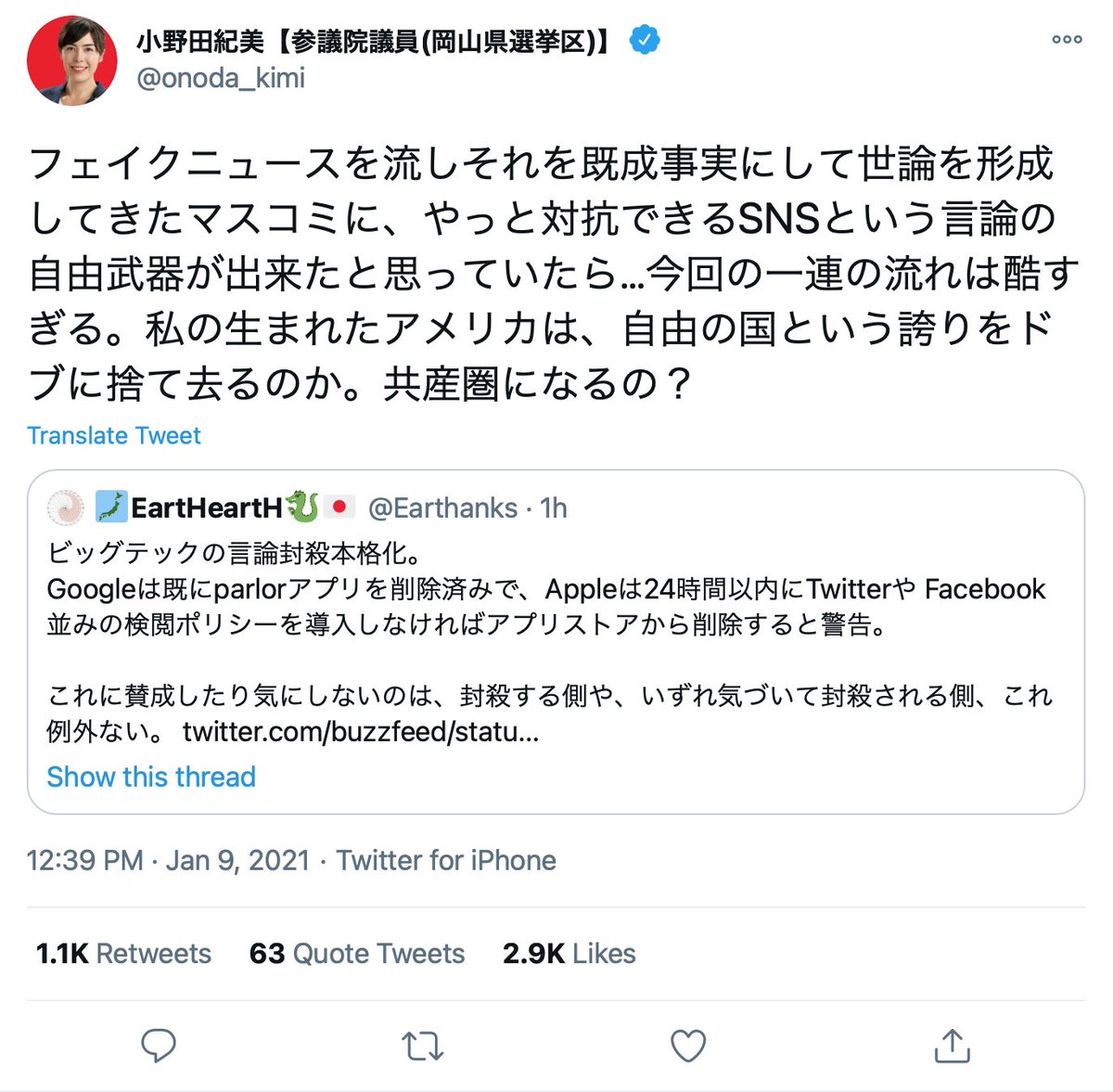Viewport: 1113px width, 1092px height.
Task: View the 2.9K Likes list
Action: [569, 953]
